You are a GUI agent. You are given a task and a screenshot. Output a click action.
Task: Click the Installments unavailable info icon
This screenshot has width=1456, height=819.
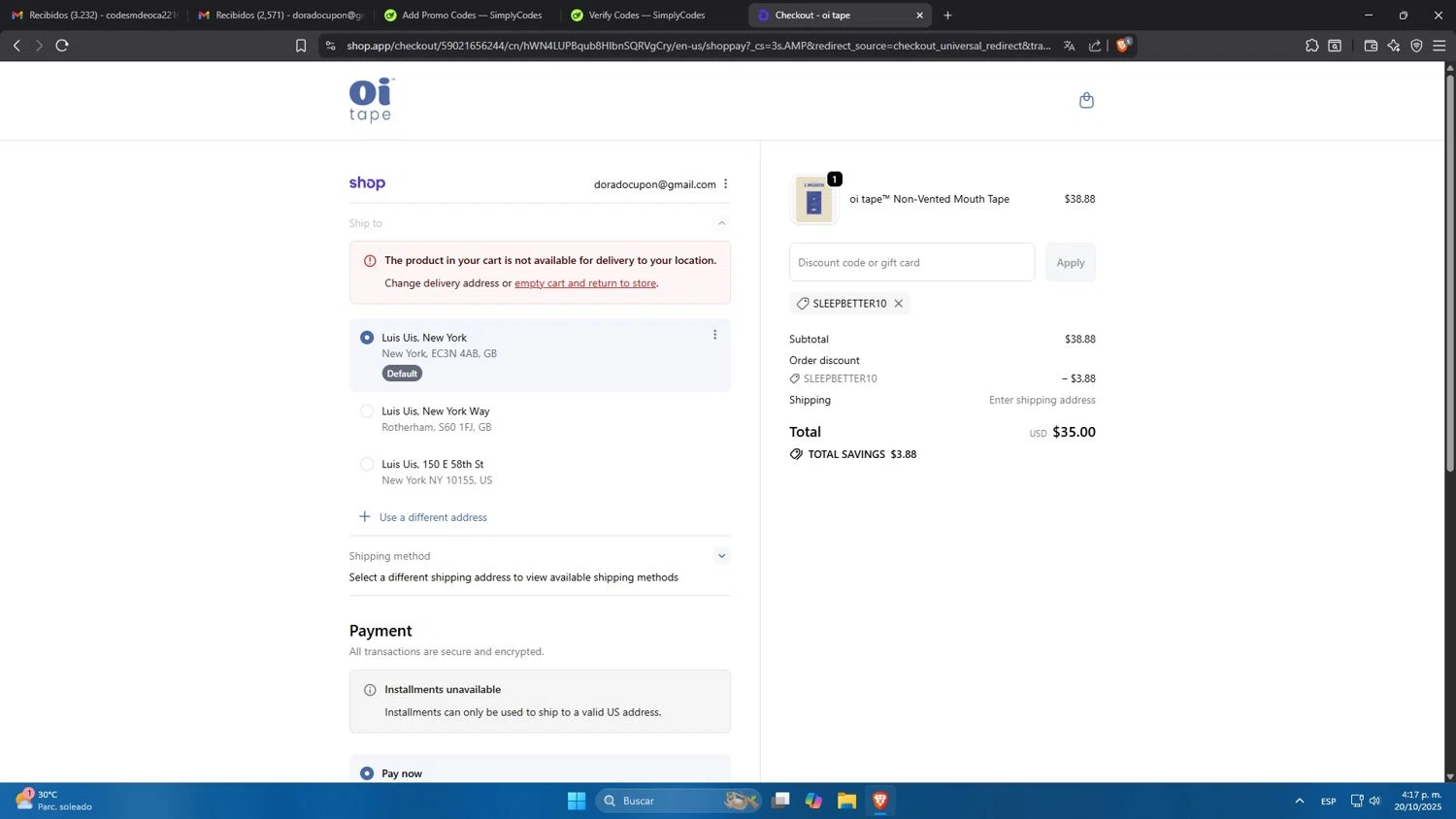pos(370,690)
